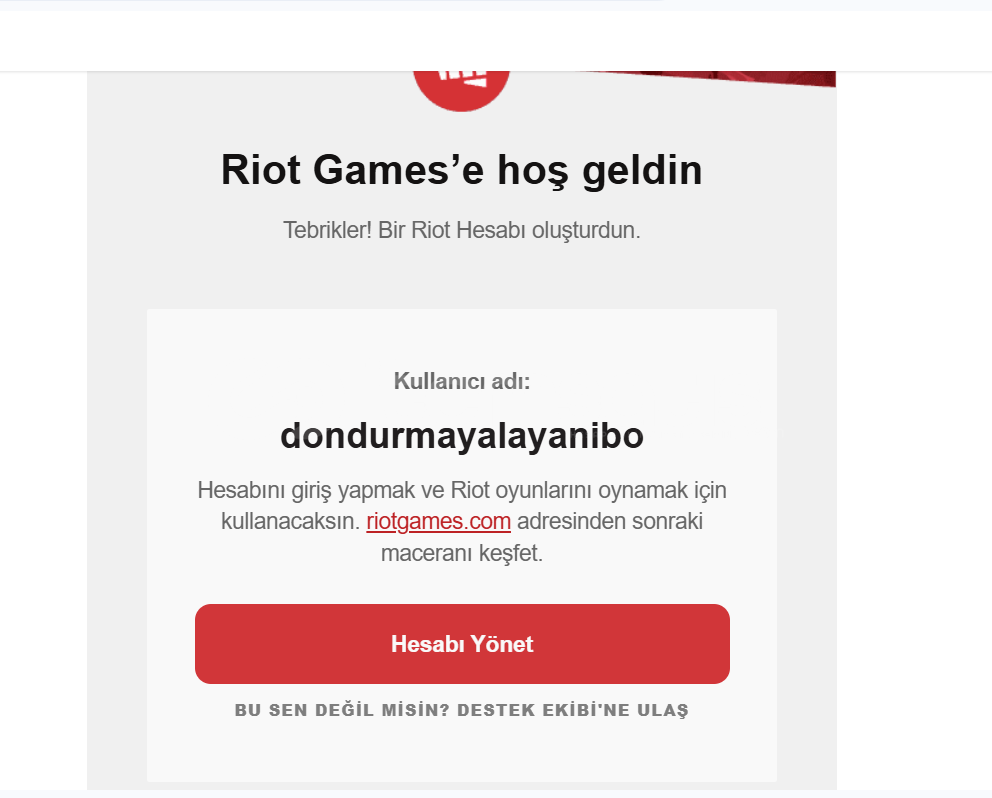Click 'hoş geldin' in the welcome heading
This screenshot has width=992, height=798.
tap(600, 170)
